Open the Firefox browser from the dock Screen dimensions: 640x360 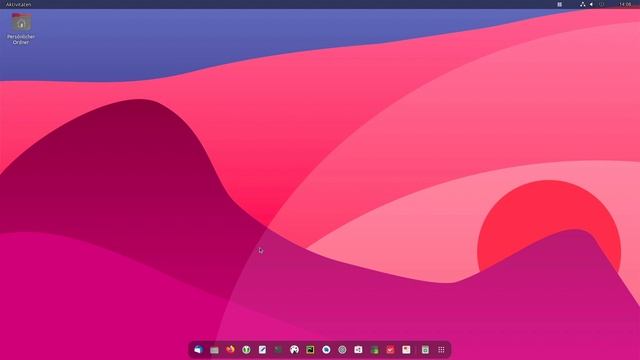click(230, 350)
